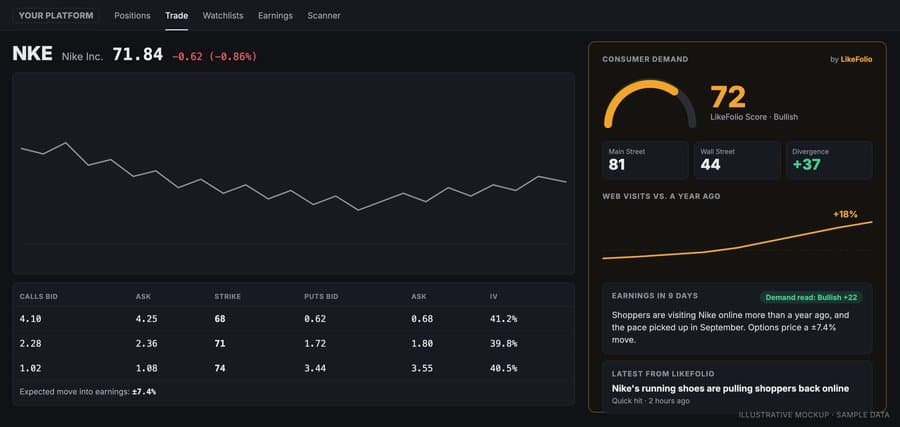Click the 39.8% IV value
This screenshot has width=900, height=427.
coord(503,343)
